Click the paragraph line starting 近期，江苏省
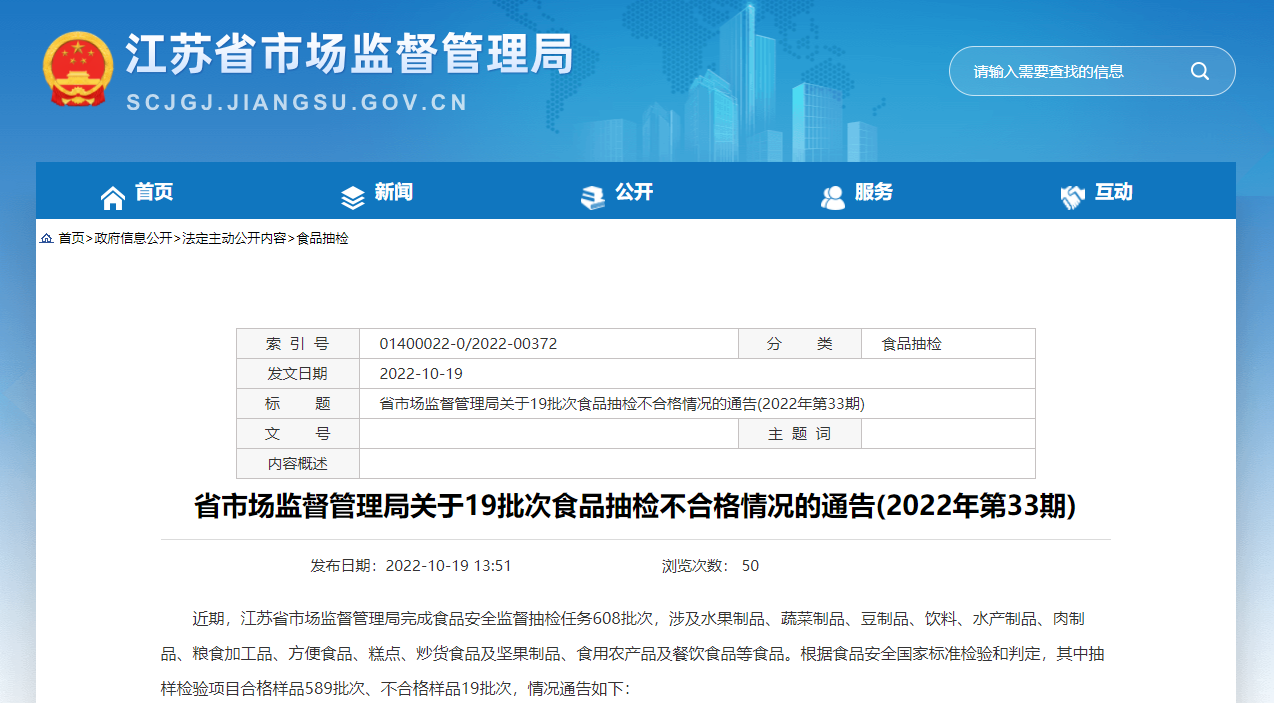1274x703 pixels. [x=638, y=619]
